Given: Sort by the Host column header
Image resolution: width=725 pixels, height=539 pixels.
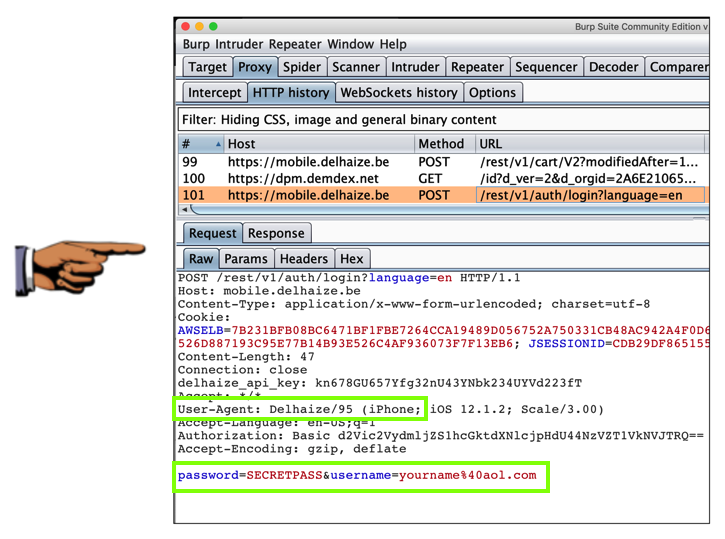Looking at the screenshot, I should [319, 144].
